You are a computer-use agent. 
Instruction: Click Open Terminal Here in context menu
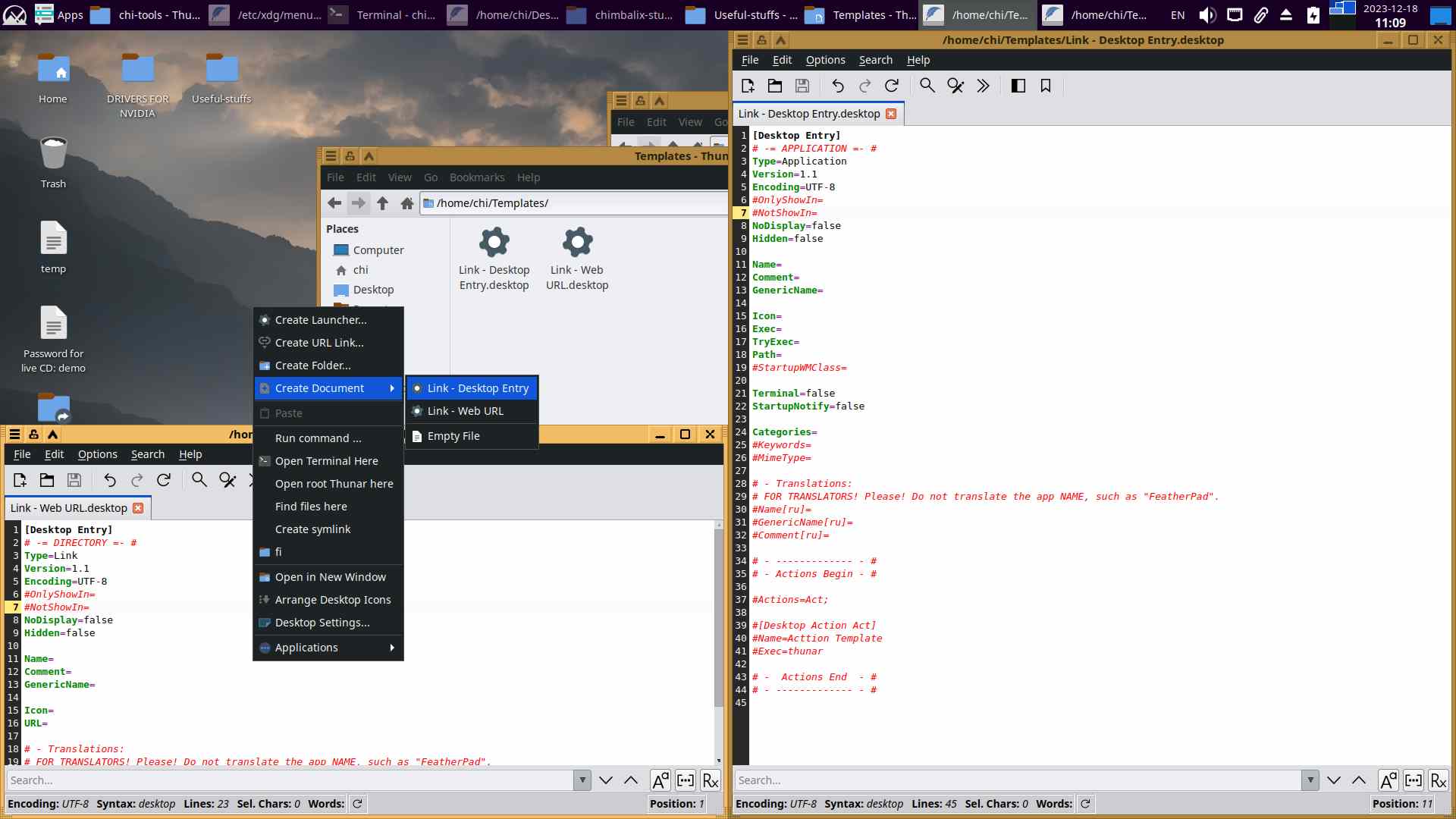pos(326,461)
